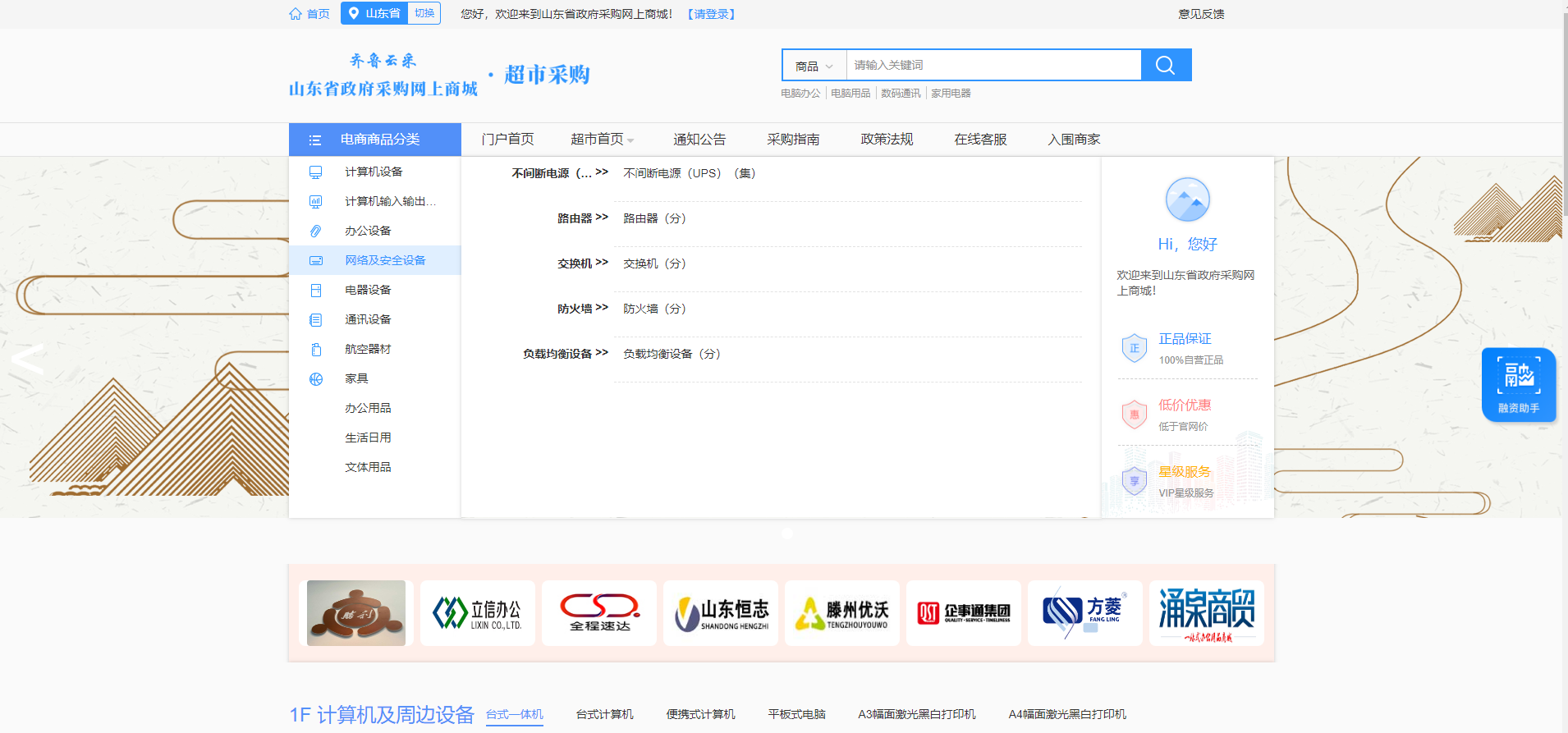Viewport: 1568px width, 733px height.
Task: Open the 融资助手 floating widget
Action: click(x=1518, y=384)
